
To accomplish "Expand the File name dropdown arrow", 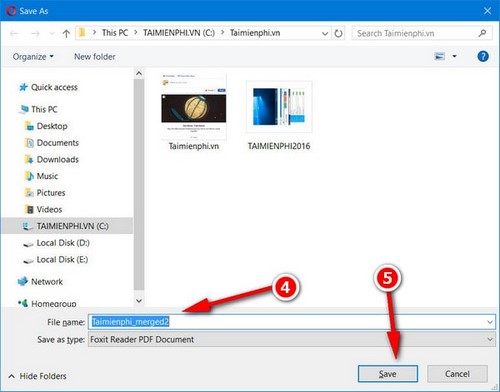I will click(490, 322).
